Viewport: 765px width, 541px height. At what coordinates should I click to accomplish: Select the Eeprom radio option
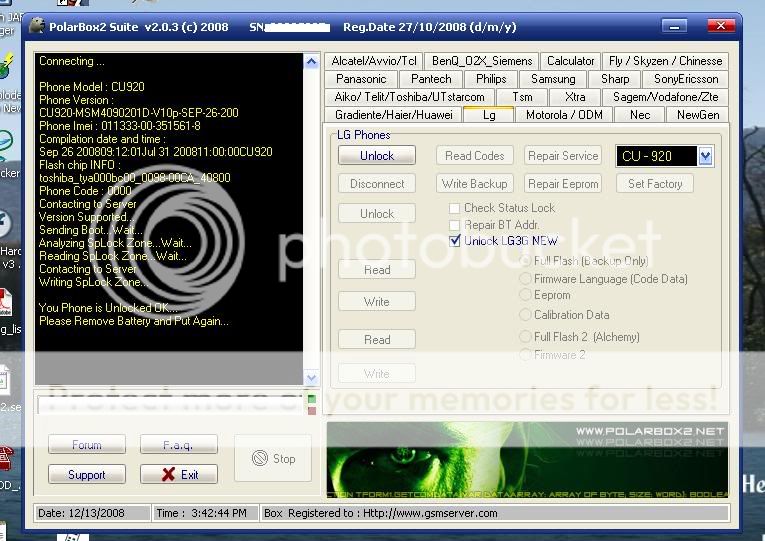[x=525, y=295]
